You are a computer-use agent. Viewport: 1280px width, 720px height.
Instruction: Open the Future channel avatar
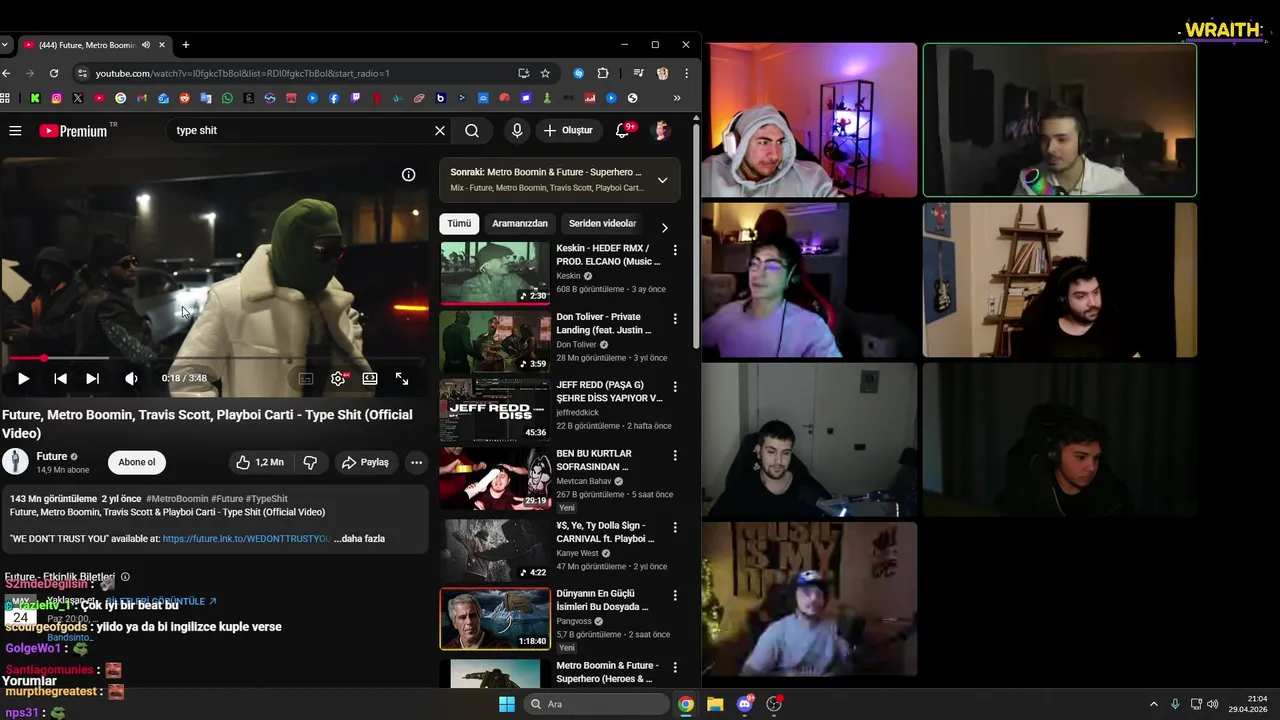(15, 461)
